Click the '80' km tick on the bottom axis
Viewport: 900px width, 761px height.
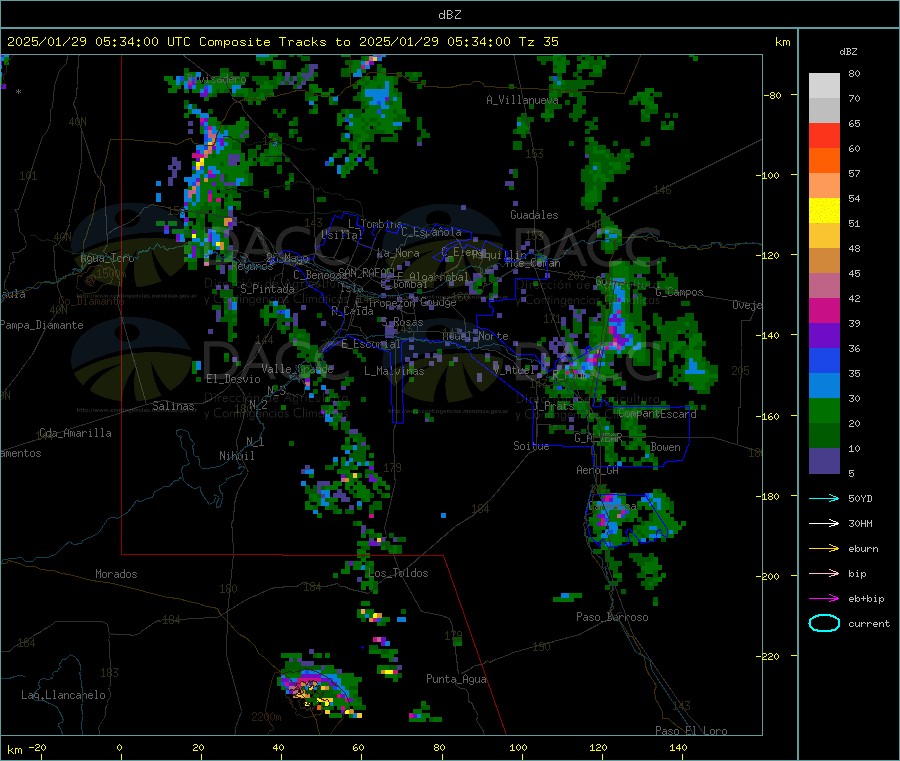[439, 747]
